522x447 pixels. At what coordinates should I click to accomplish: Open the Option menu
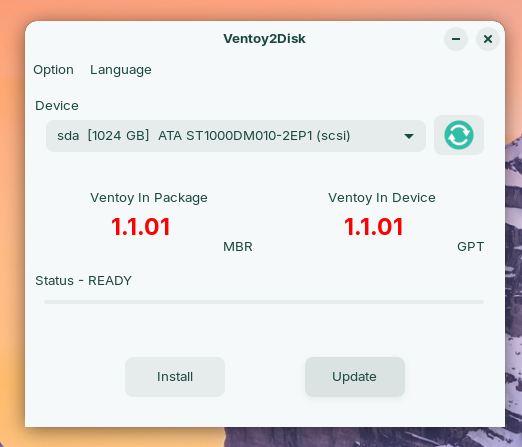[53, 70]
